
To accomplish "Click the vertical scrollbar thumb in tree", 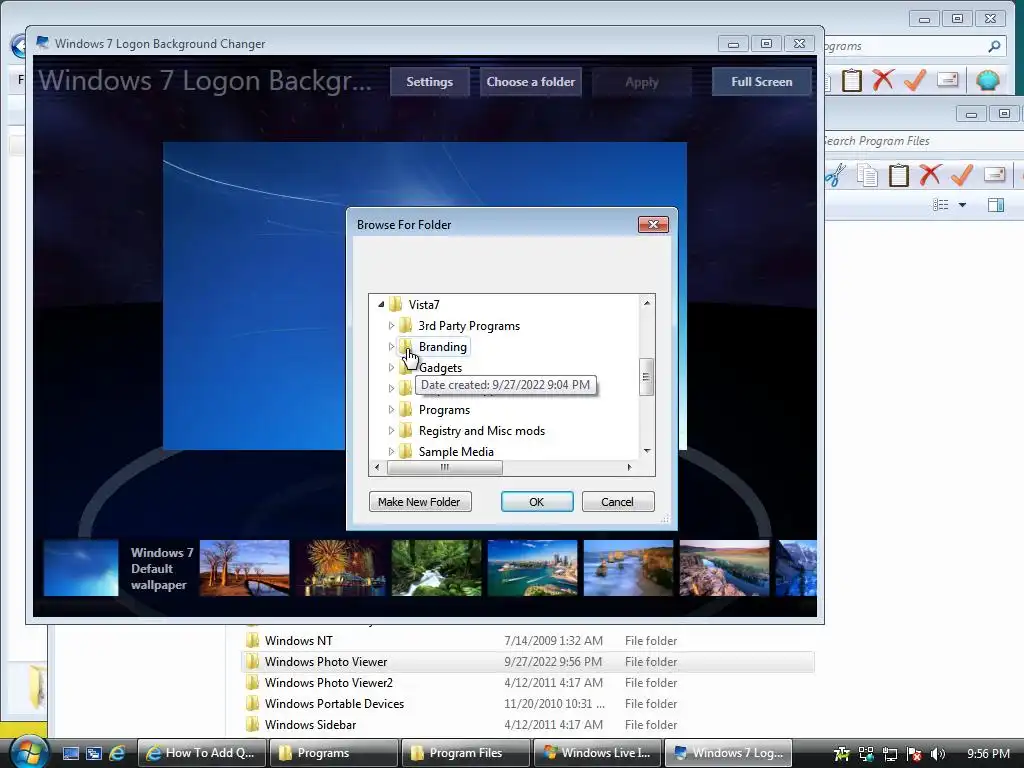I will coord(647,377).
